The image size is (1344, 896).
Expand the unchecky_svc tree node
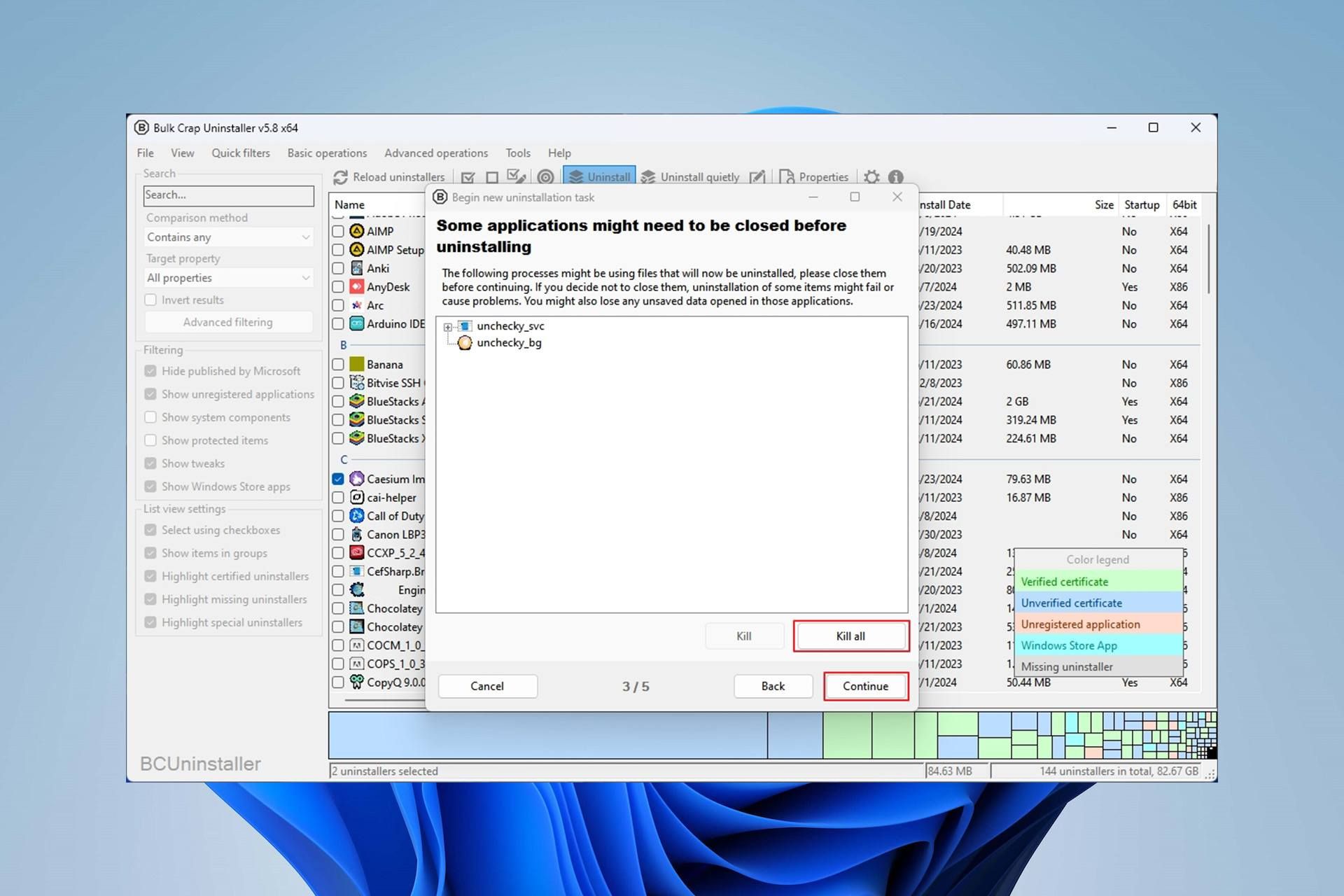(448, 327)
